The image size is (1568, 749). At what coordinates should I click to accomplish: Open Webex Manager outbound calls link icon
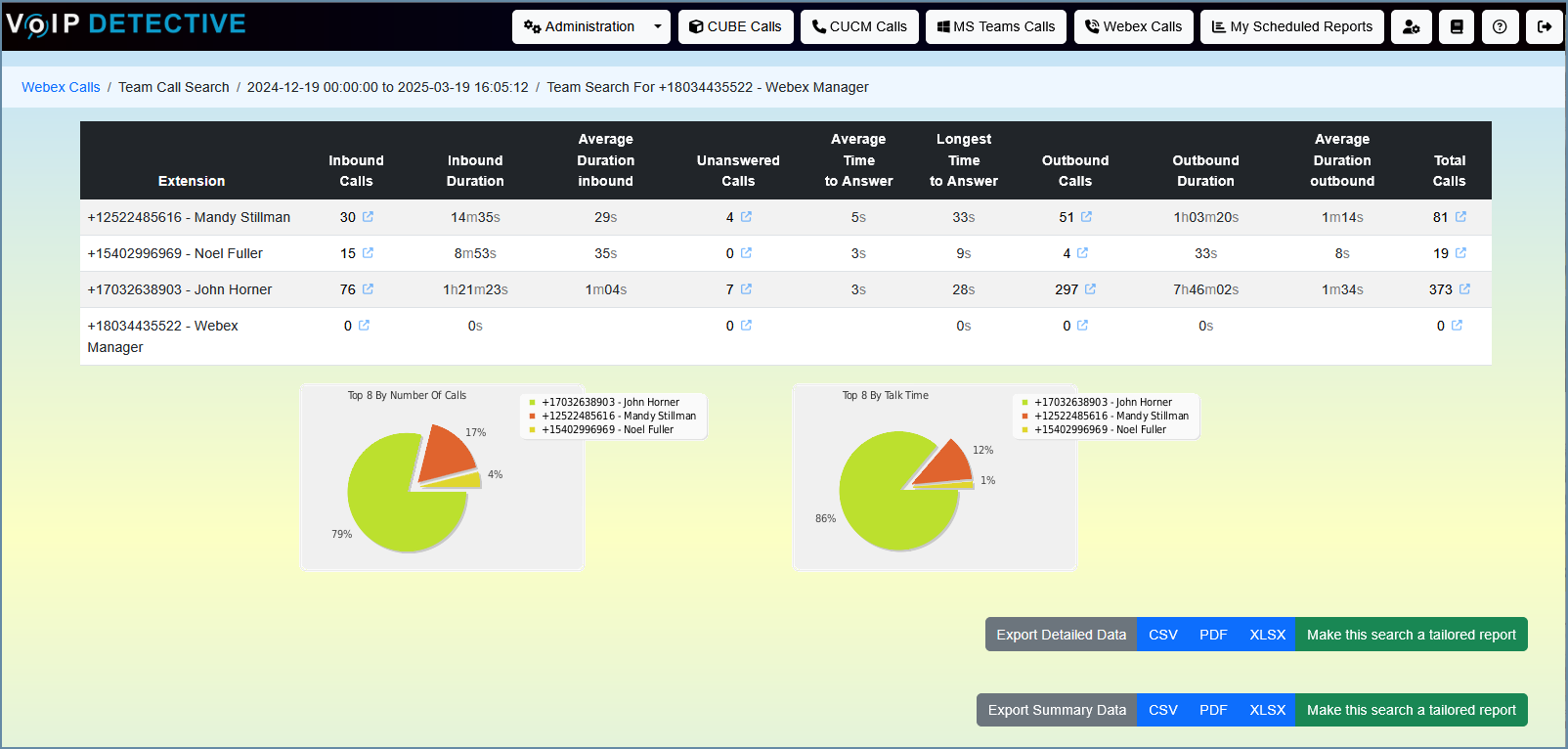click(x=1082, y=326)
